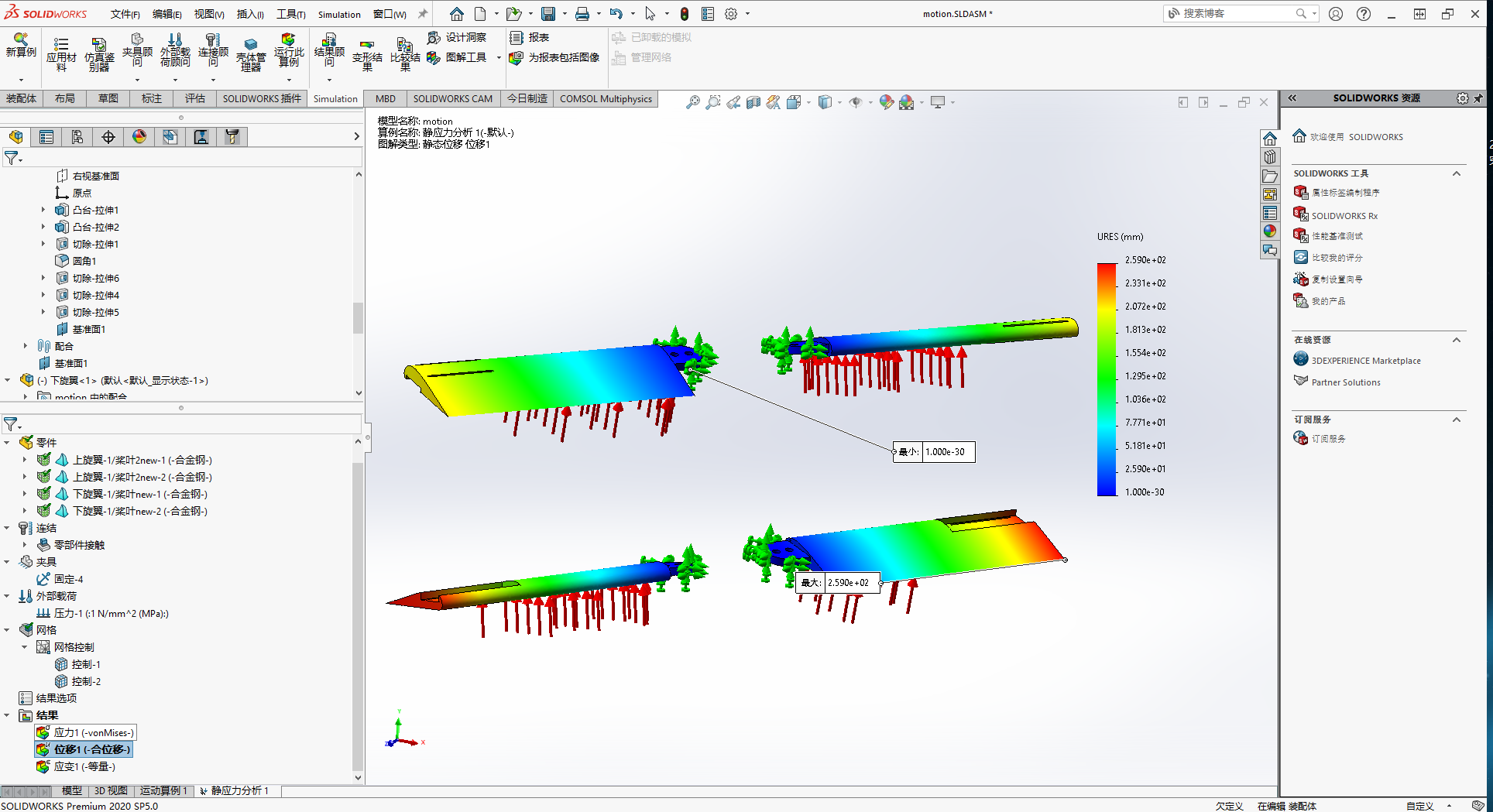Screen dimensions: 1493x812
Task: Show the DisplayManager appearance globe icon
Action: pyautogui.click(x=139, y=136)
